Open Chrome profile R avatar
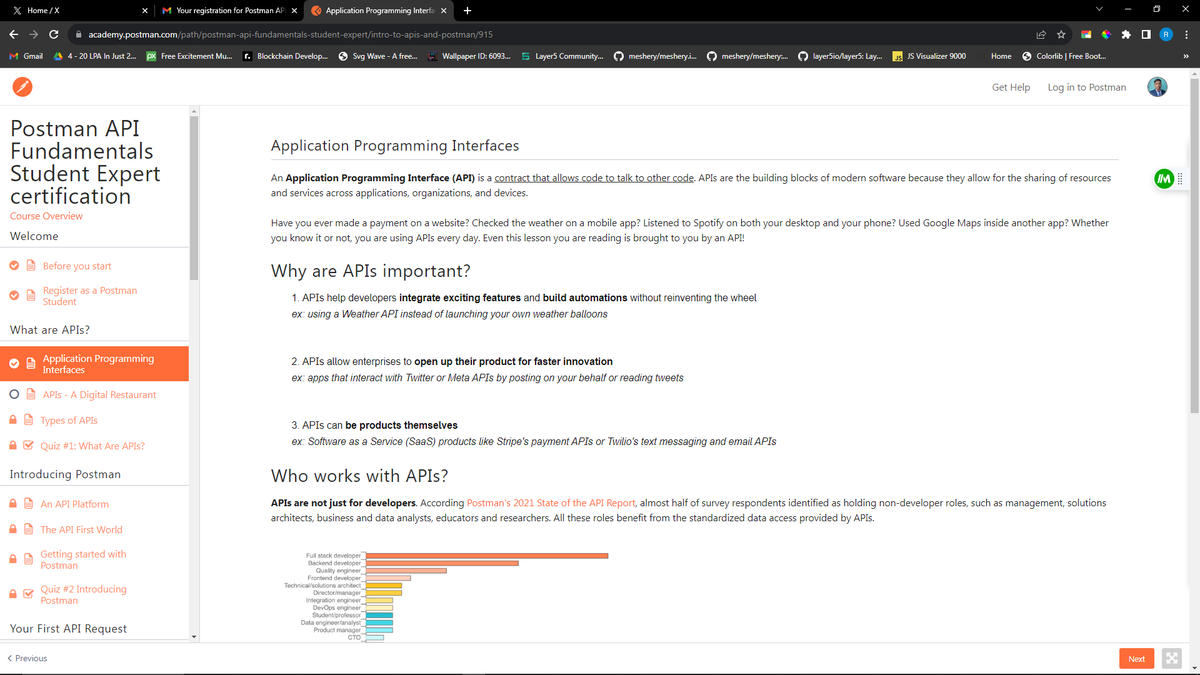The image size is (1200, 675). coord(1166,34)
